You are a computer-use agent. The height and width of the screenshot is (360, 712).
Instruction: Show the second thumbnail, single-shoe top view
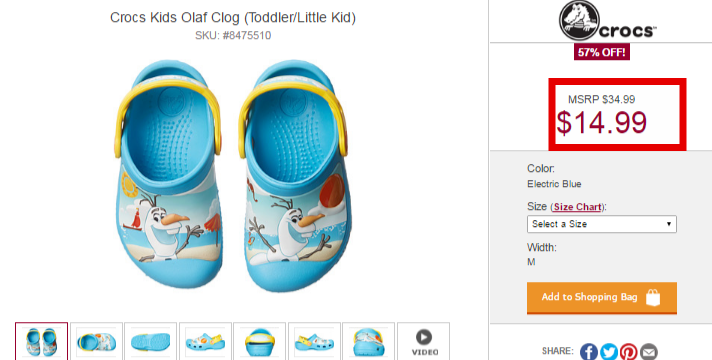pyautogui.click(x=96, y=341)
